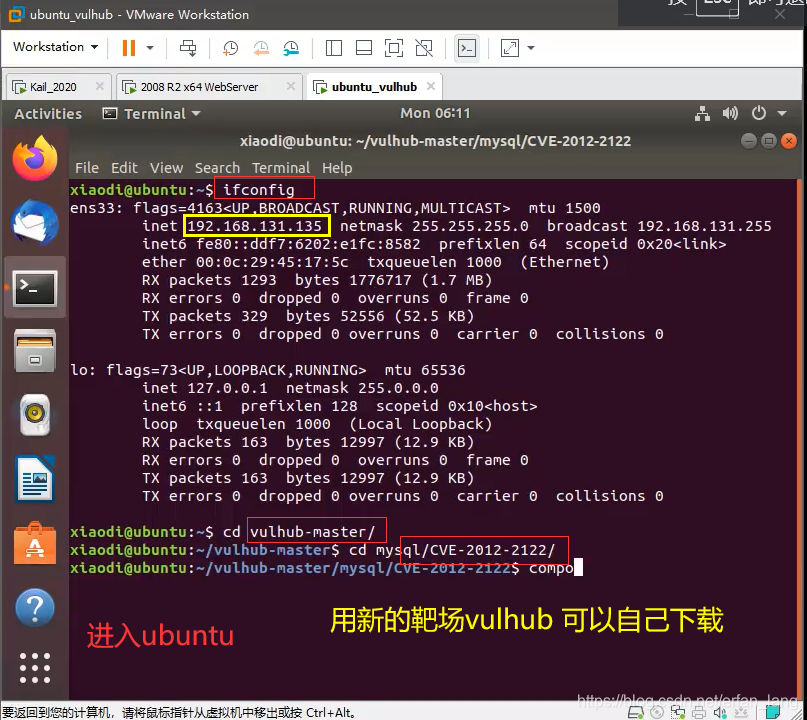Image resolution: width=807 pixels, height=720 pixels.
Task: Click the 'ens33:' interface name text
Action: pyautogui.click(x=97, y=208)
